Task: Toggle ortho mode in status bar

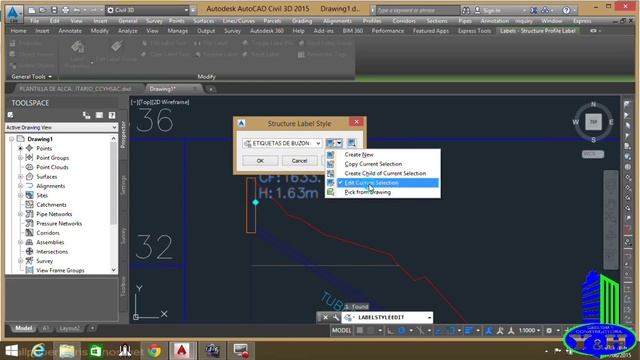Action: [391, 330]
